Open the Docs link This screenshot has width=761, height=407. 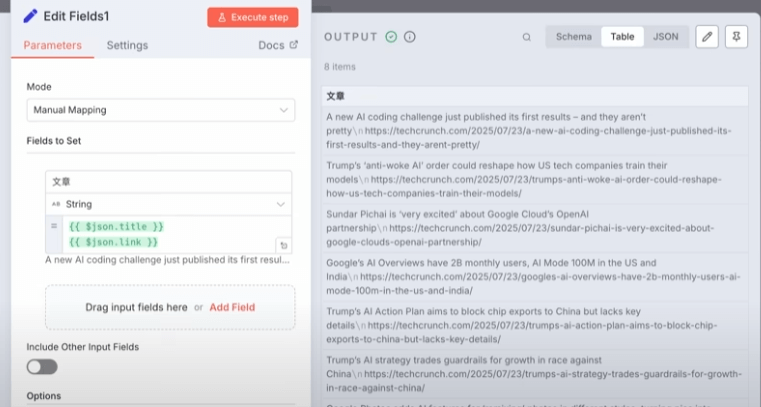278,45
